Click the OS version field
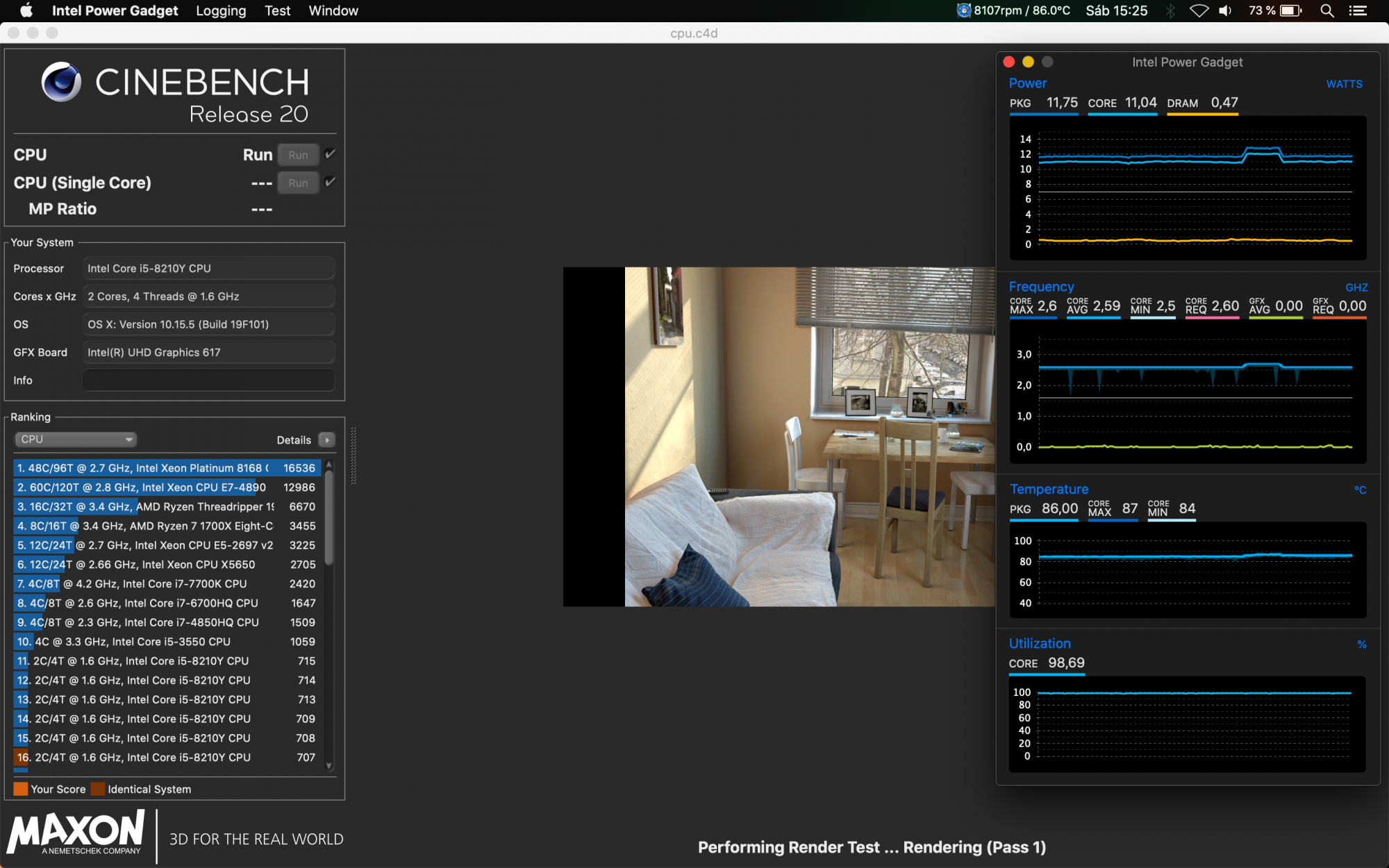 [x=209, y=324]
